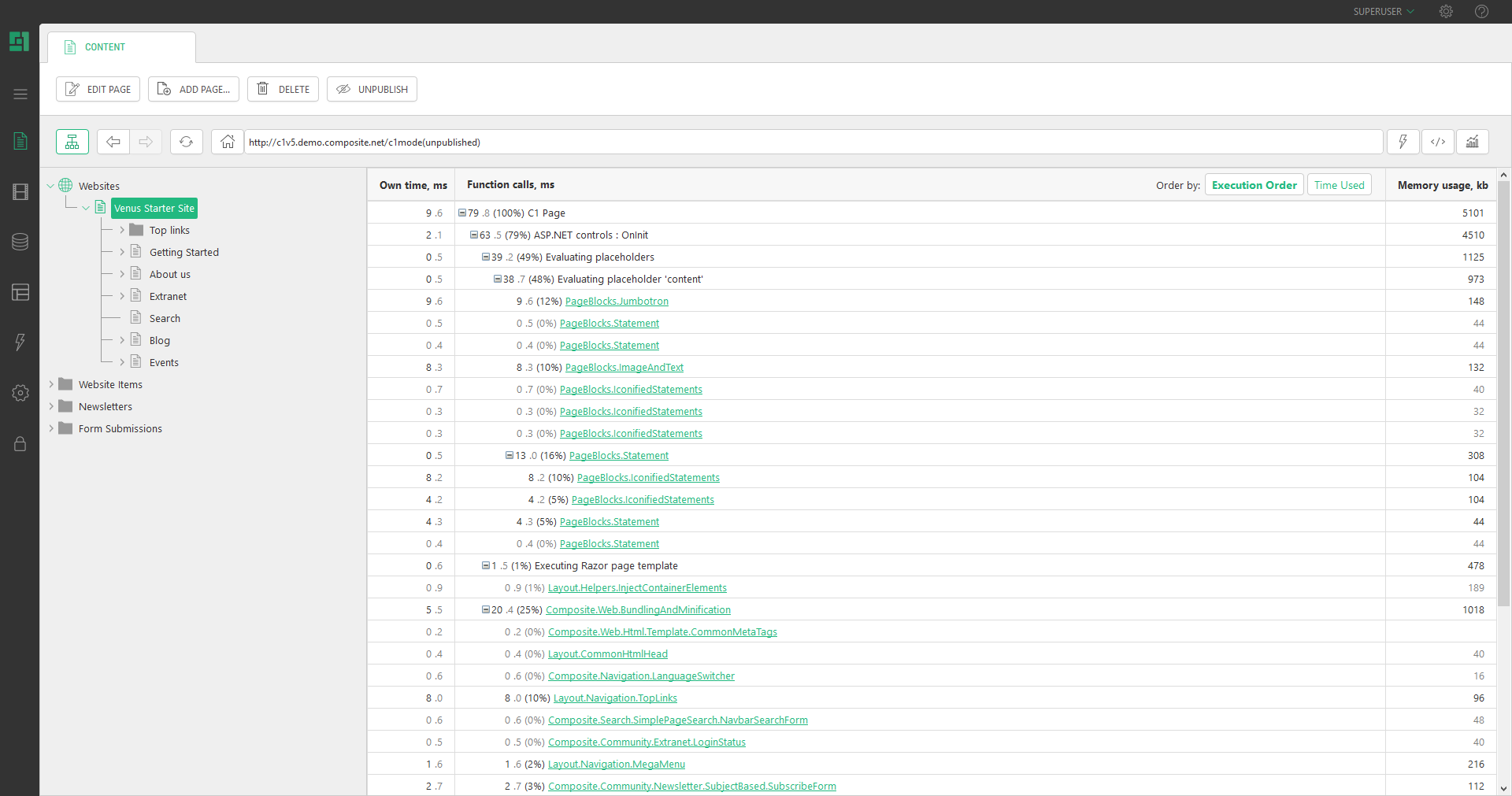Switch ordering to Time Used
This screenshot has height=796, width=1512.
click(1338, 184)
